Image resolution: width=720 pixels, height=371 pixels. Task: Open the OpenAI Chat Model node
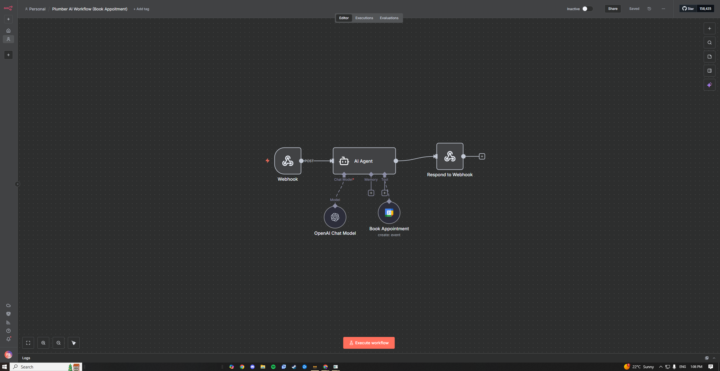[335, 217]
